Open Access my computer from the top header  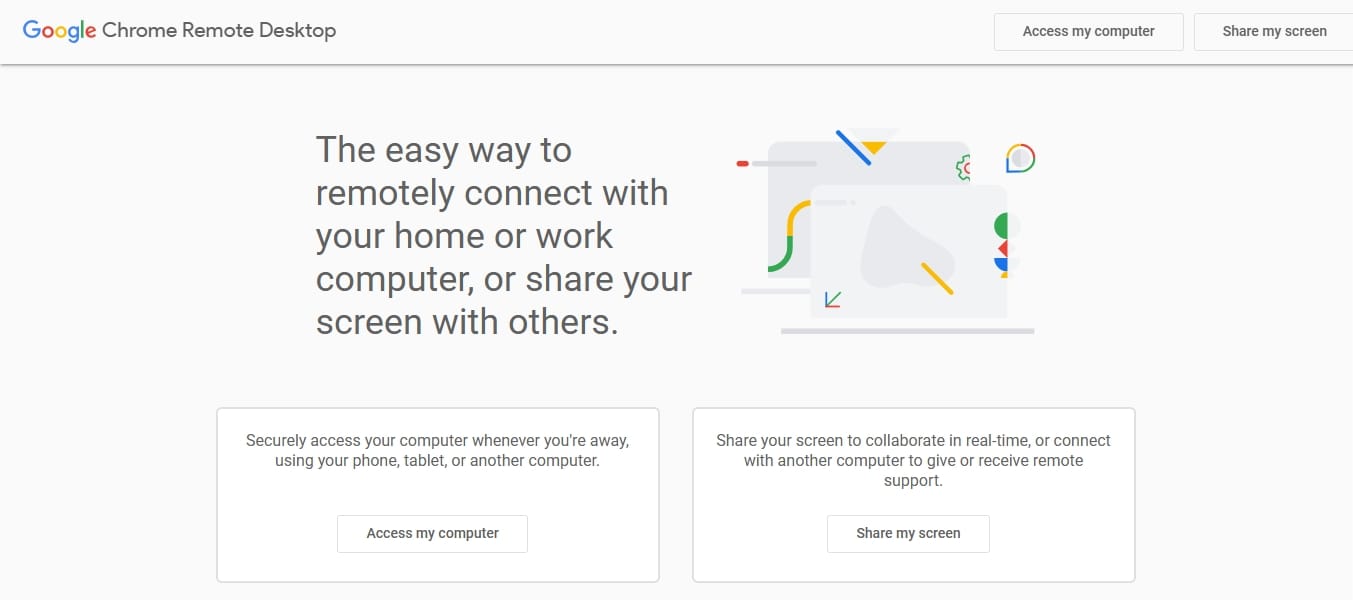pos(1089,32)
